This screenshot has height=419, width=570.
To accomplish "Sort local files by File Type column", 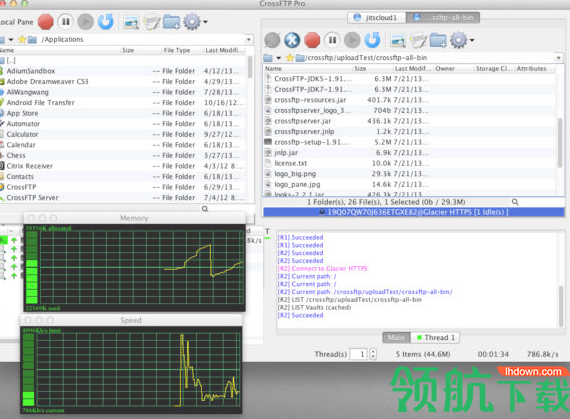I will click(x=182, y=50).
